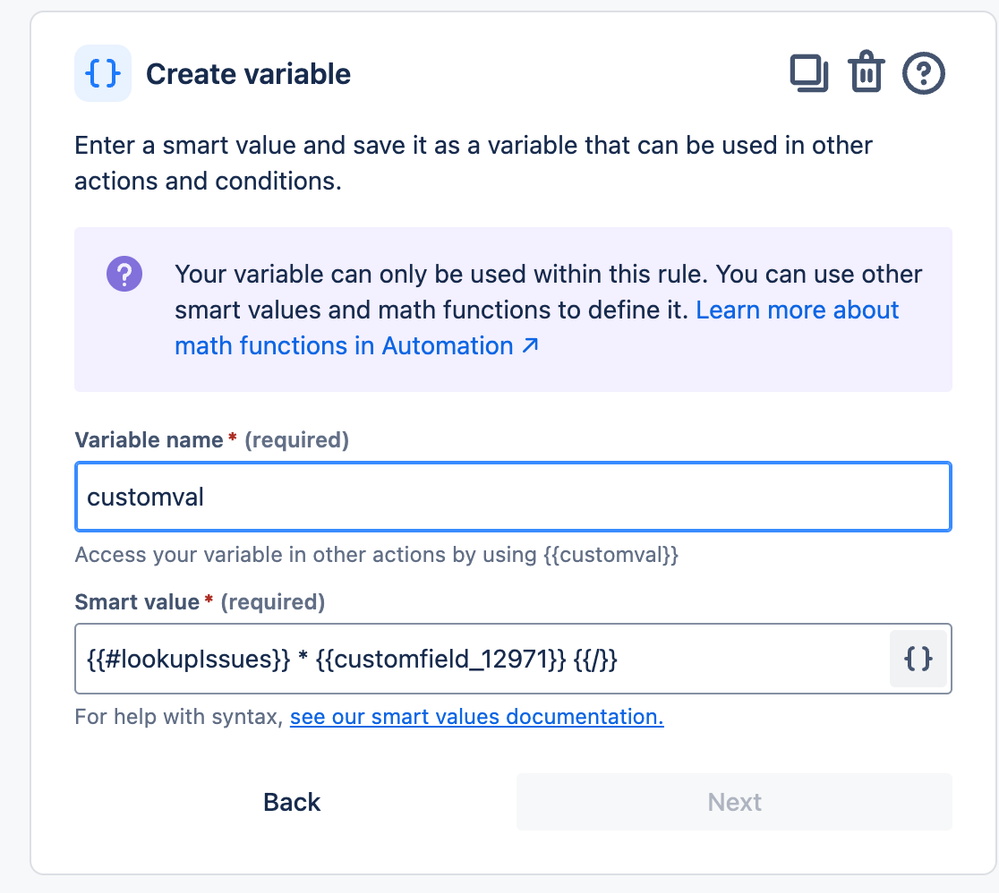
Task: Click the Back button
Action: click(x=292, y=802)
